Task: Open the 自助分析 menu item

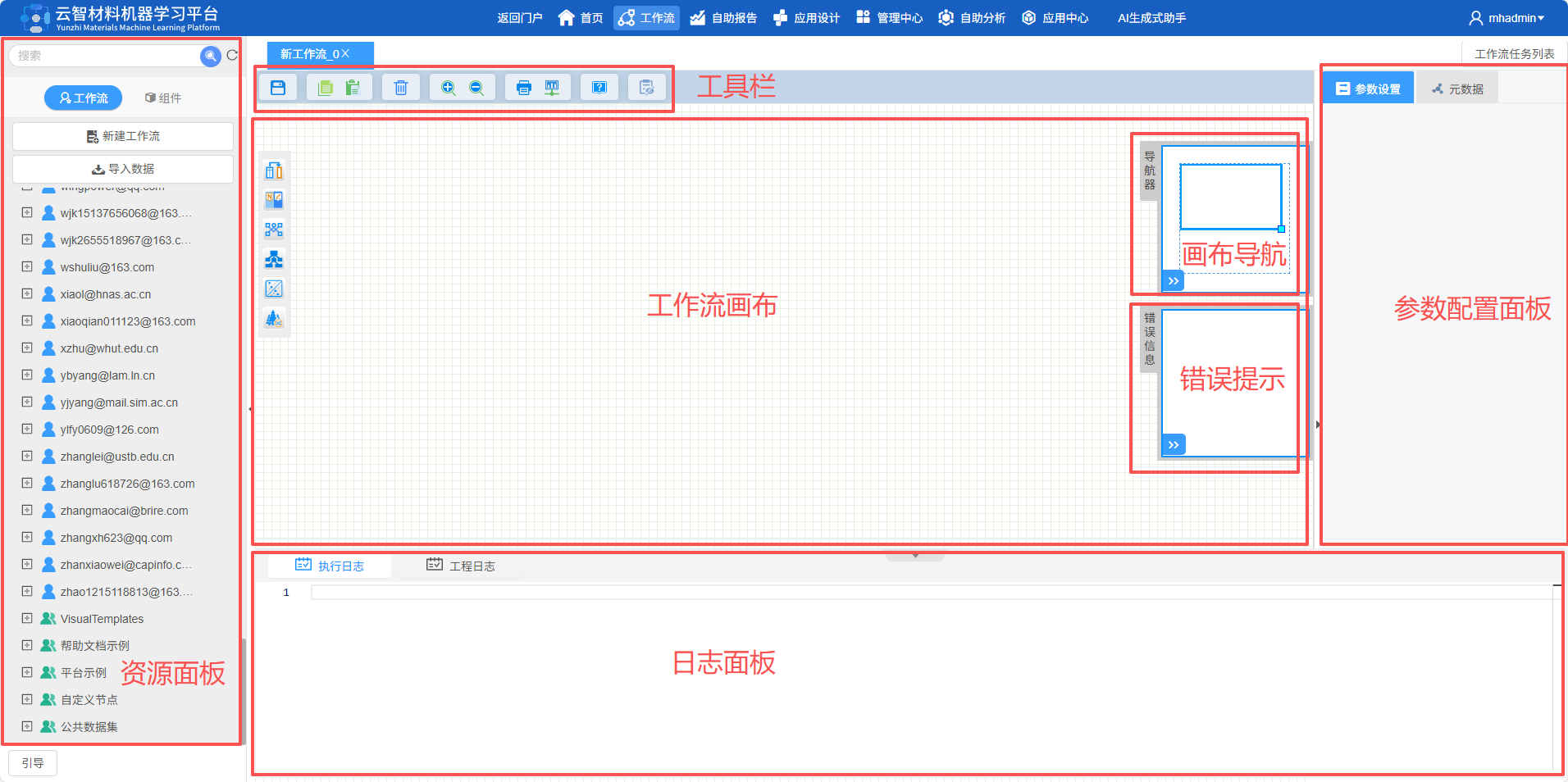Action: [x=972, y=17]
